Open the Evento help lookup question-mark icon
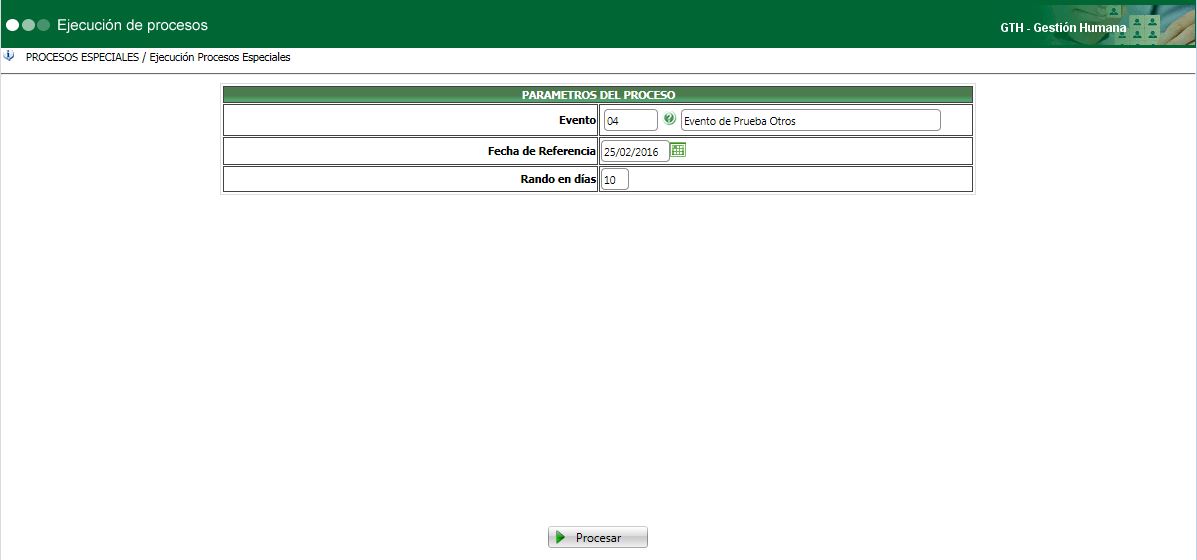Viewport: 1197px width, 560px height. [x=669, y=119]
